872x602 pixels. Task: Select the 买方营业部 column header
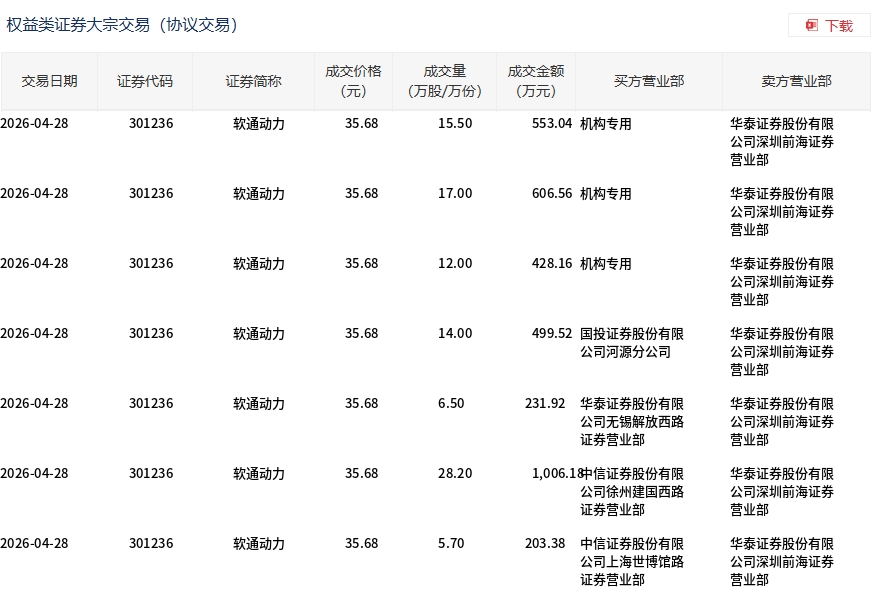(649, 81)
